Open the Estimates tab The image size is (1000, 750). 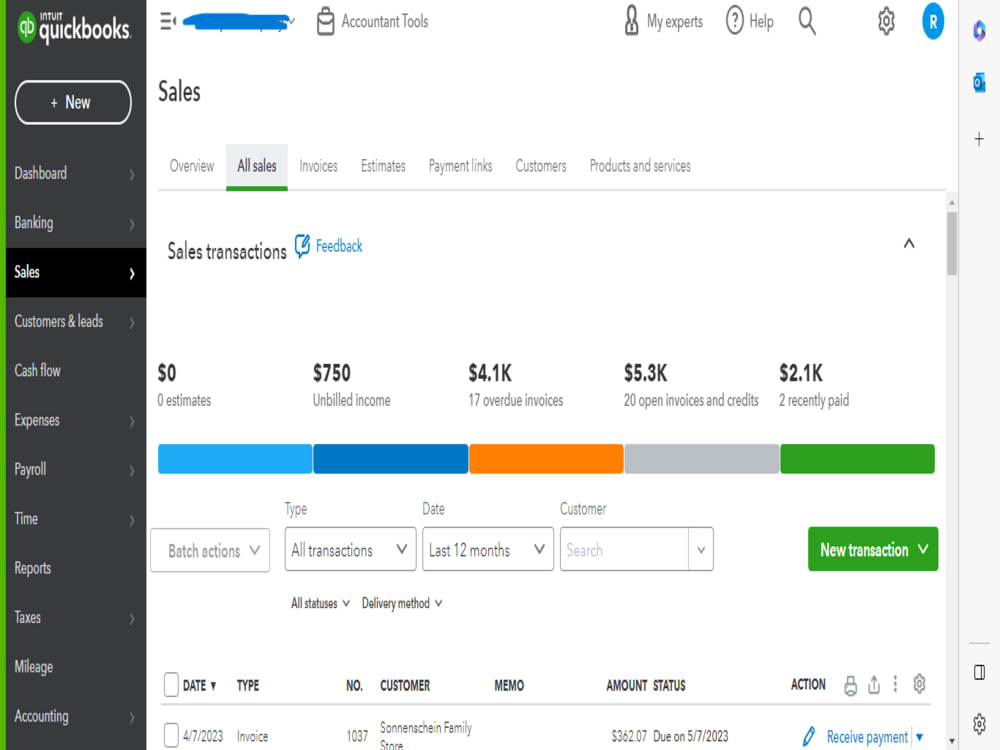[382, 166]
